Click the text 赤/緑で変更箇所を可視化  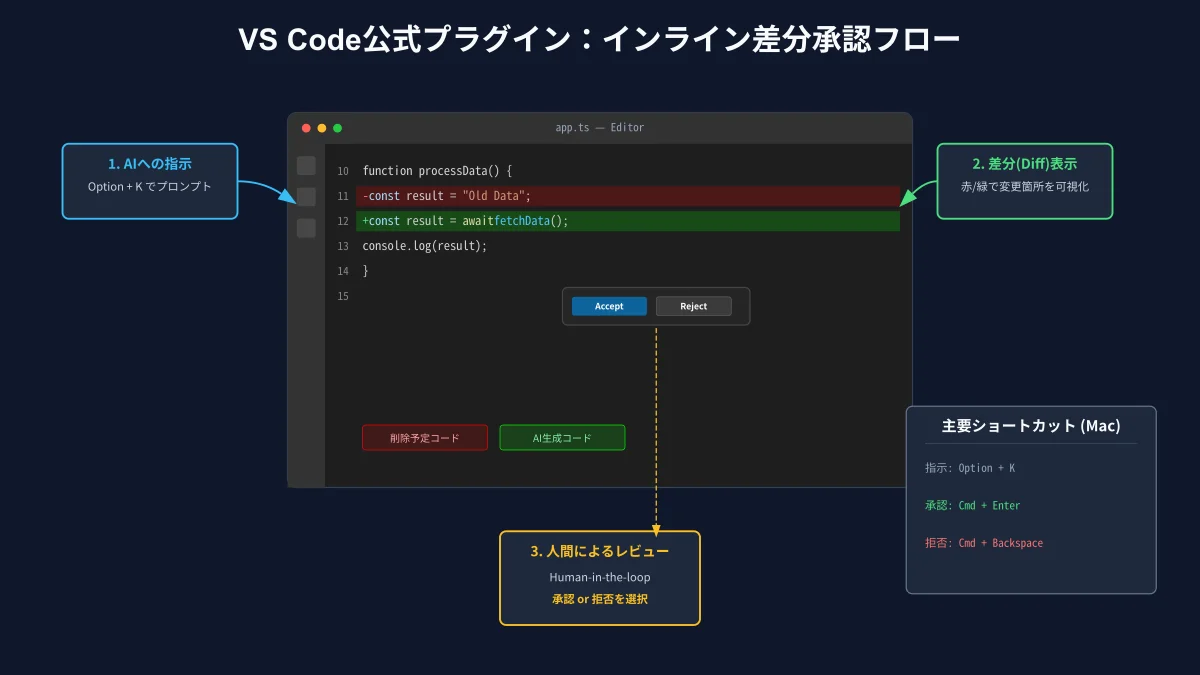point(1025,187)
